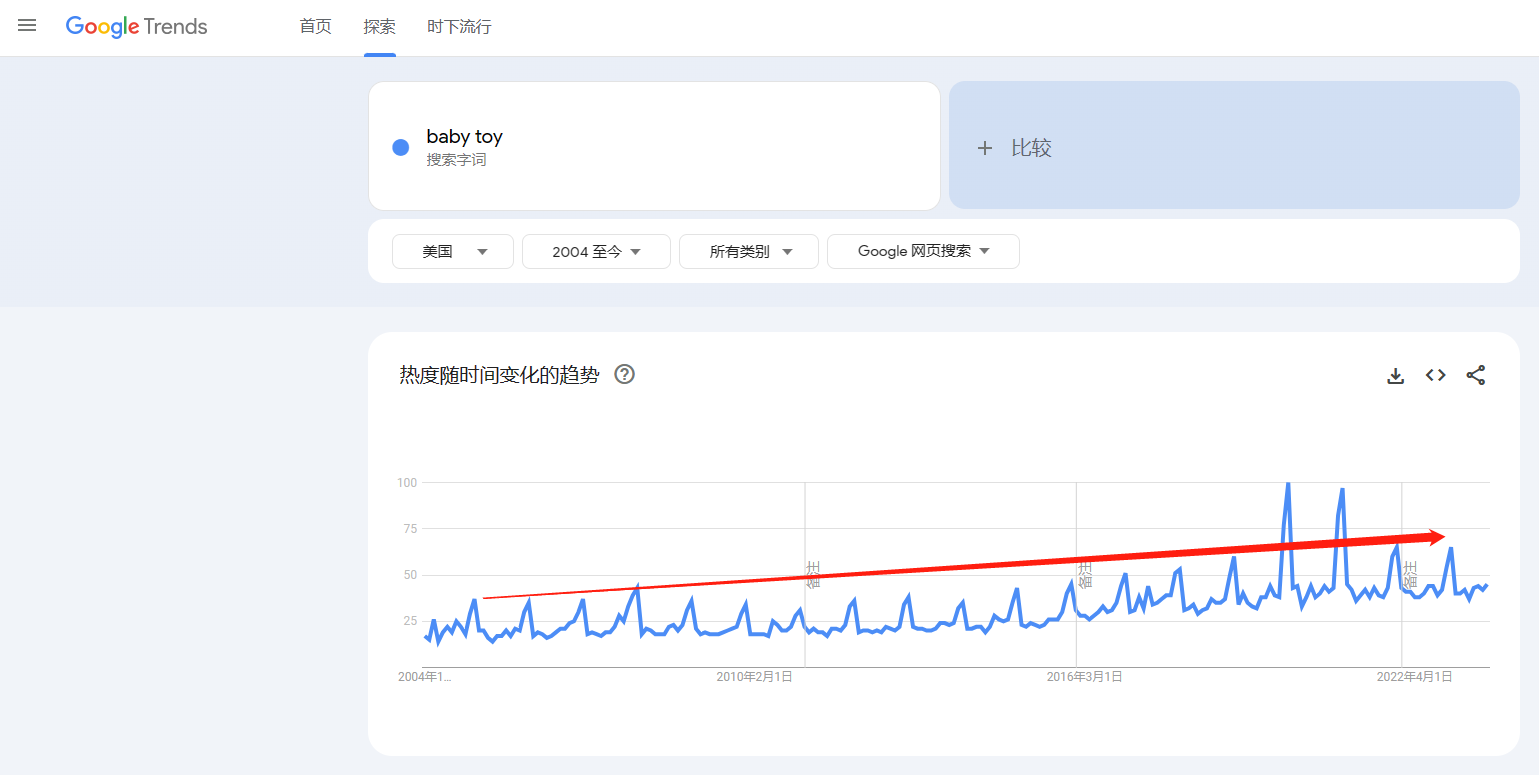The image size is (1539, 775).
Task: Open the 2004 至今 time range dropdown
Action: click(596, 252)
